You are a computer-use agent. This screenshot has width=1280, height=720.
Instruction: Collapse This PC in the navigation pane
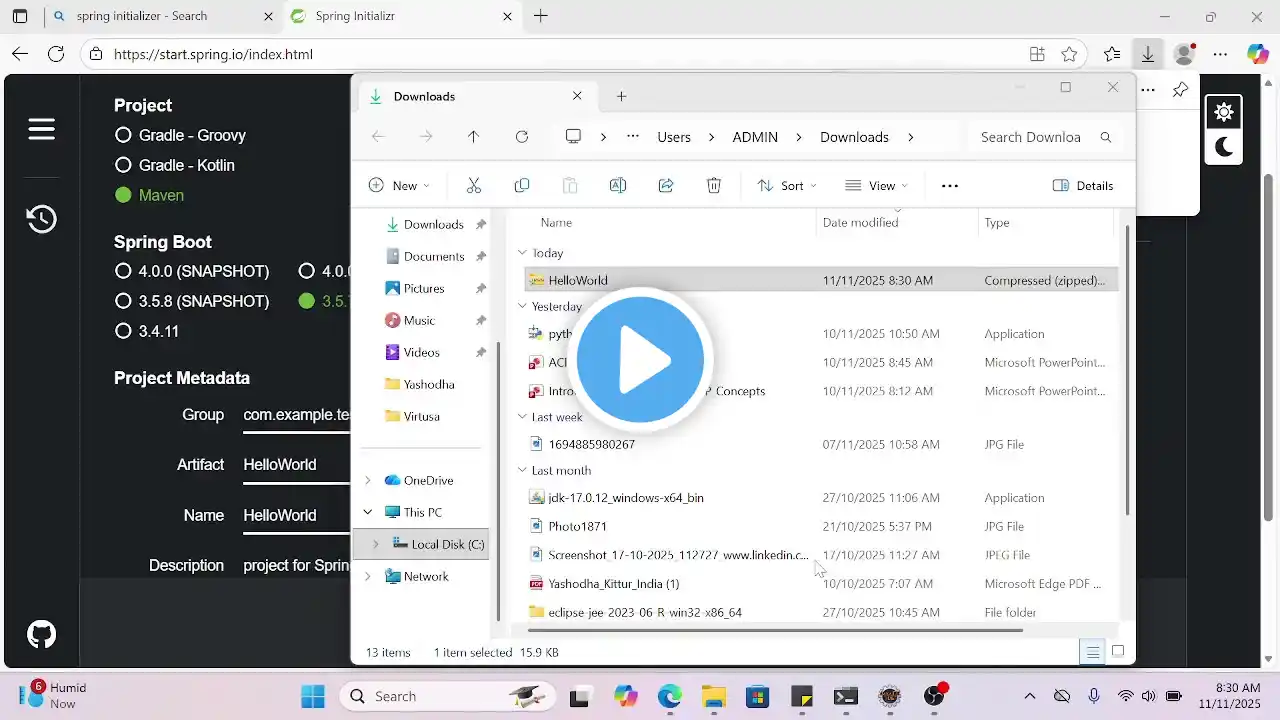point(368,512)
